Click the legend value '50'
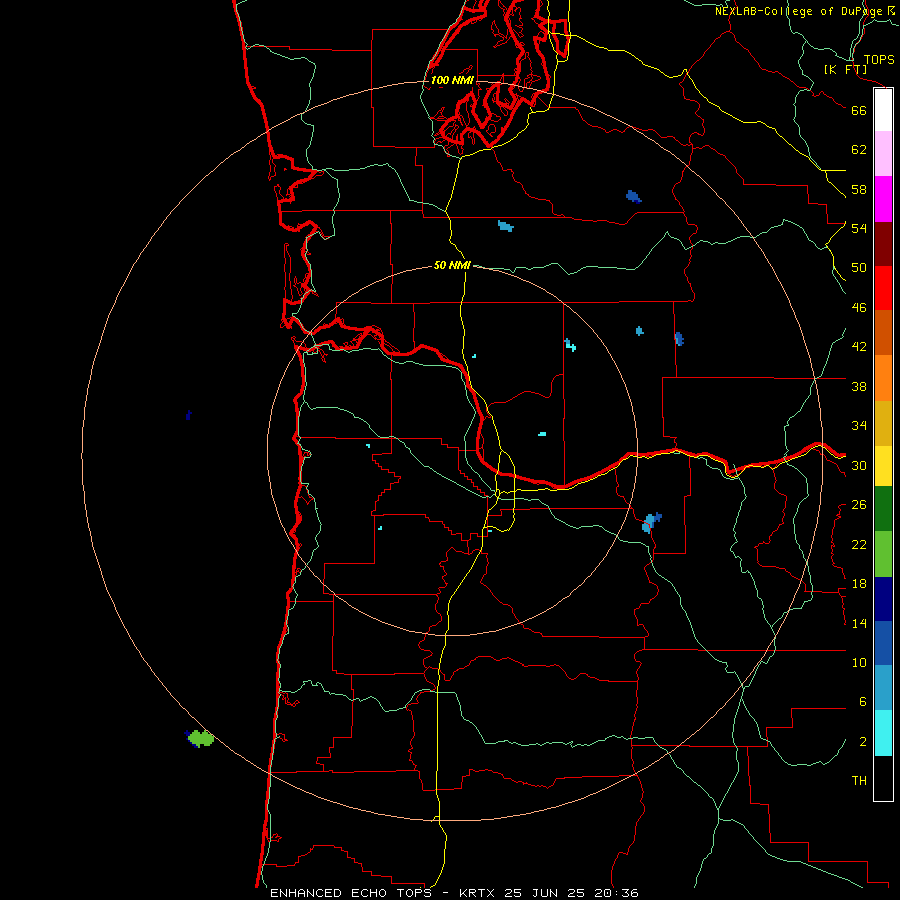 pos(859,268)
